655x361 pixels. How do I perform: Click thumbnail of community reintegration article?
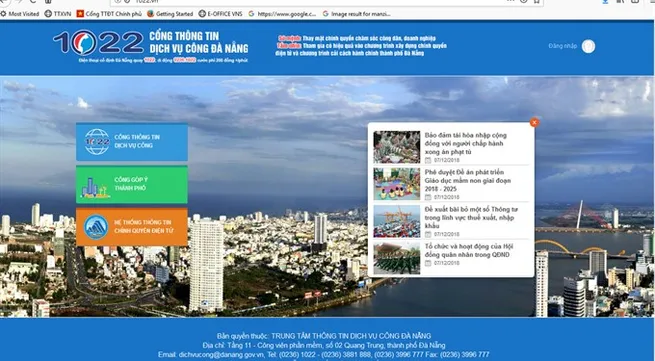tap(396, 147)
